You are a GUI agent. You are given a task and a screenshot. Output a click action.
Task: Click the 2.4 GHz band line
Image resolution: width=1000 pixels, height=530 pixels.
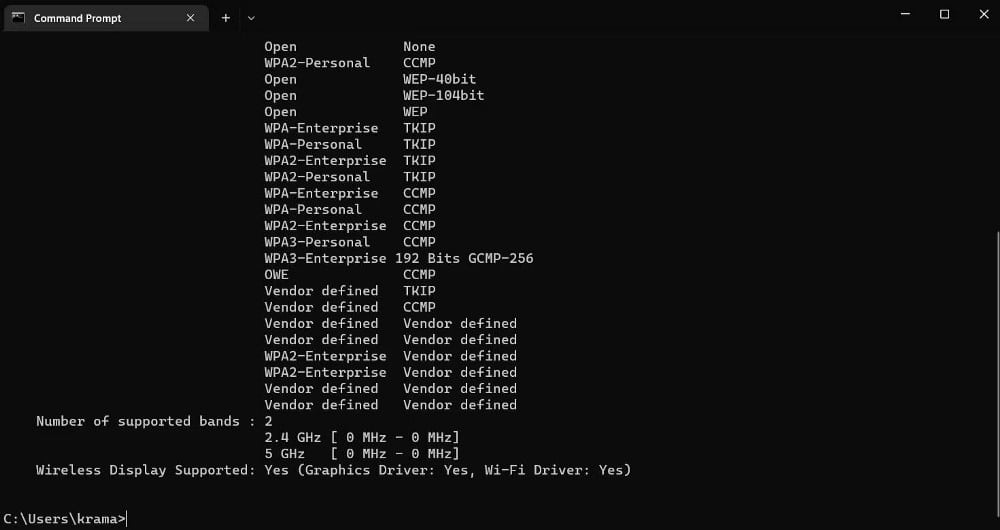(x=361, y=437)
